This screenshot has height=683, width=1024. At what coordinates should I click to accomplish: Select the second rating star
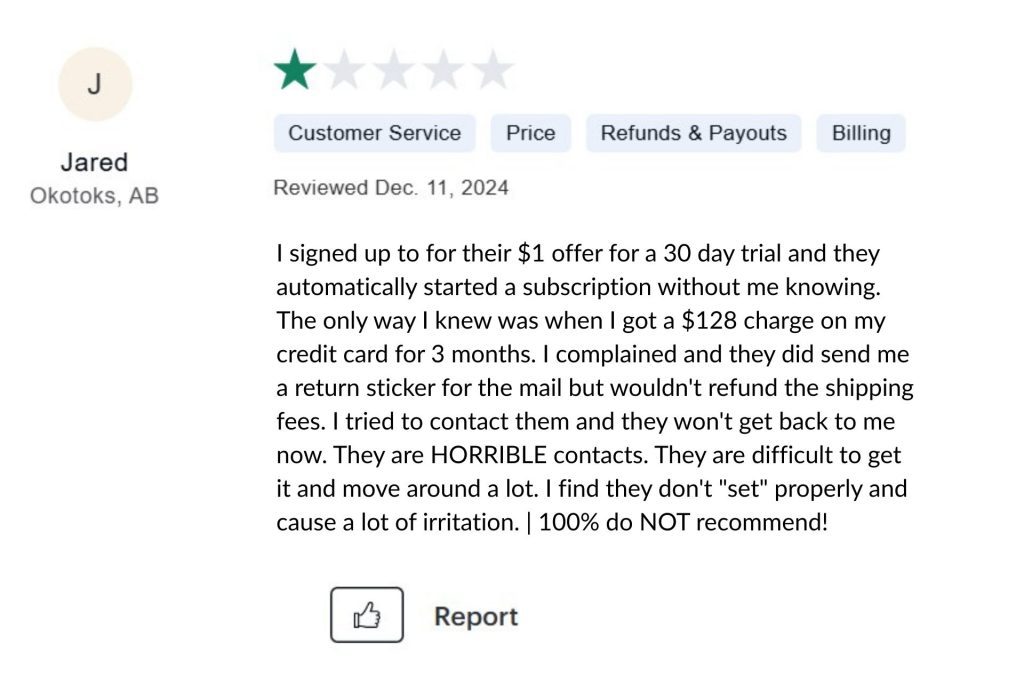tap(344, 70)
